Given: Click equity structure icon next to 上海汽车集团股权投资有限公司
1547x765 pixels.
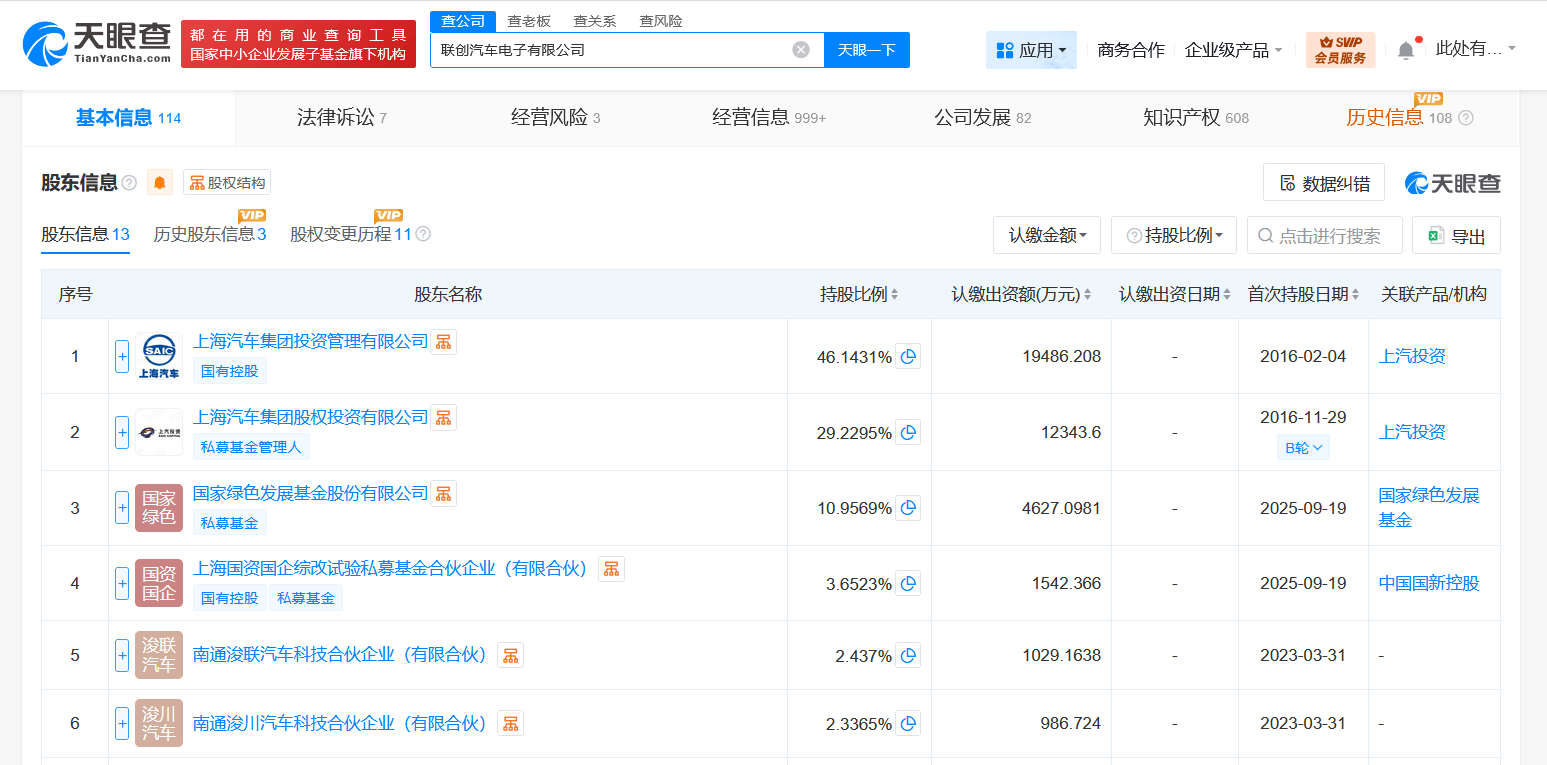Looking at the screenshot, I should click(x=443, y=418).
